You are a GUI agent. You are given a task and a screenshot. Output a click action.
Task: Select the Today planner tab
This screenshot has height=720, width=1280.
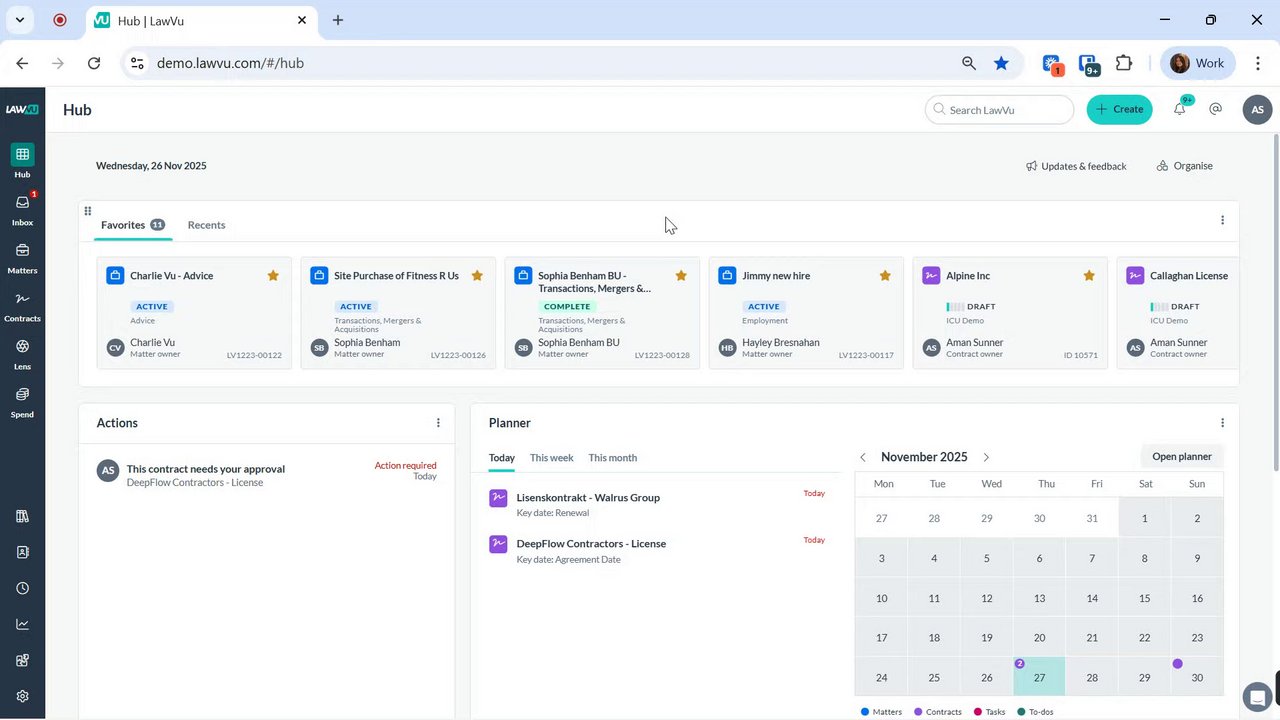coord(502,458)
